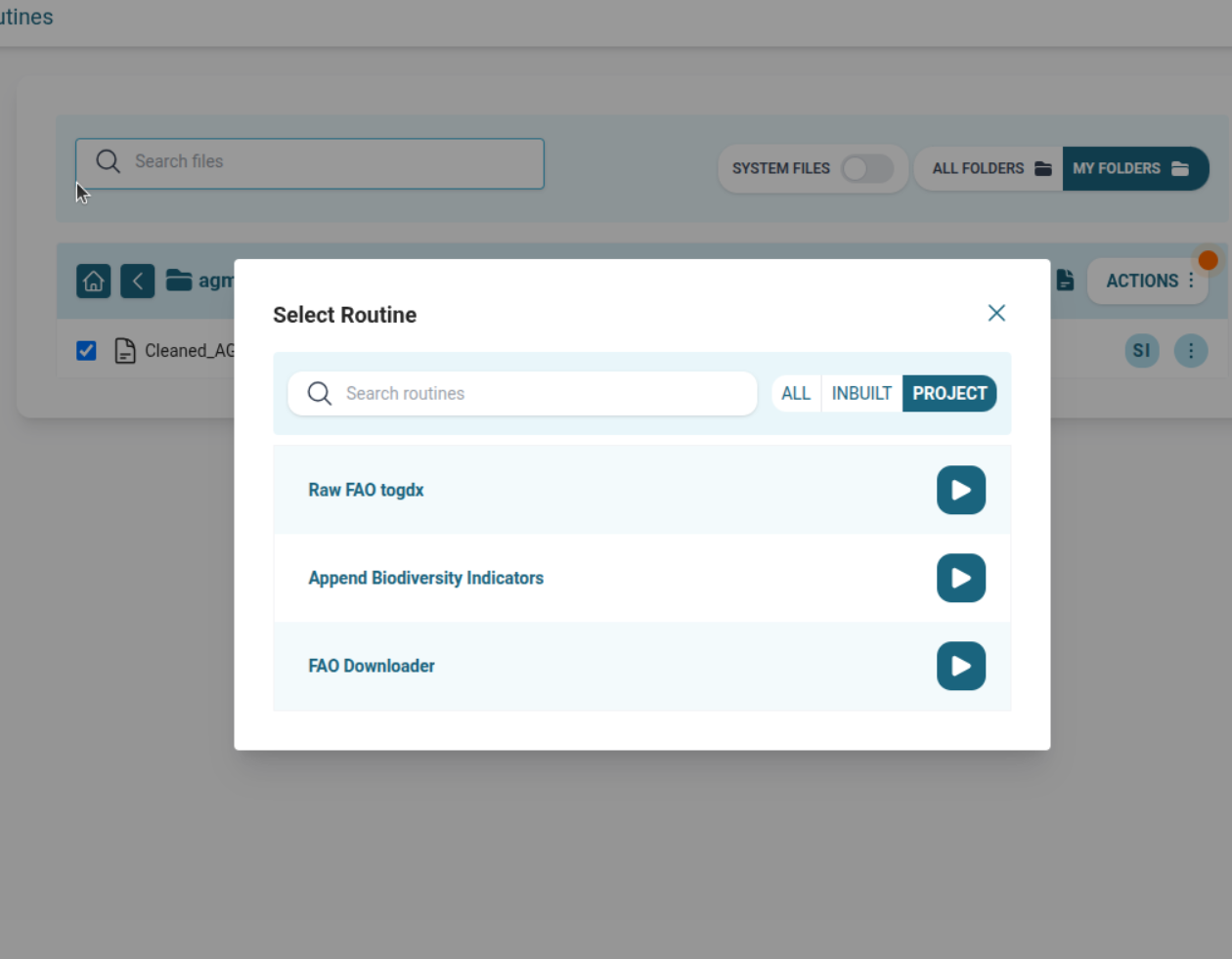The height and width of the screenshot is (959, 1232).
Task: Switch to the ALL routines tab
Action: 796,393
